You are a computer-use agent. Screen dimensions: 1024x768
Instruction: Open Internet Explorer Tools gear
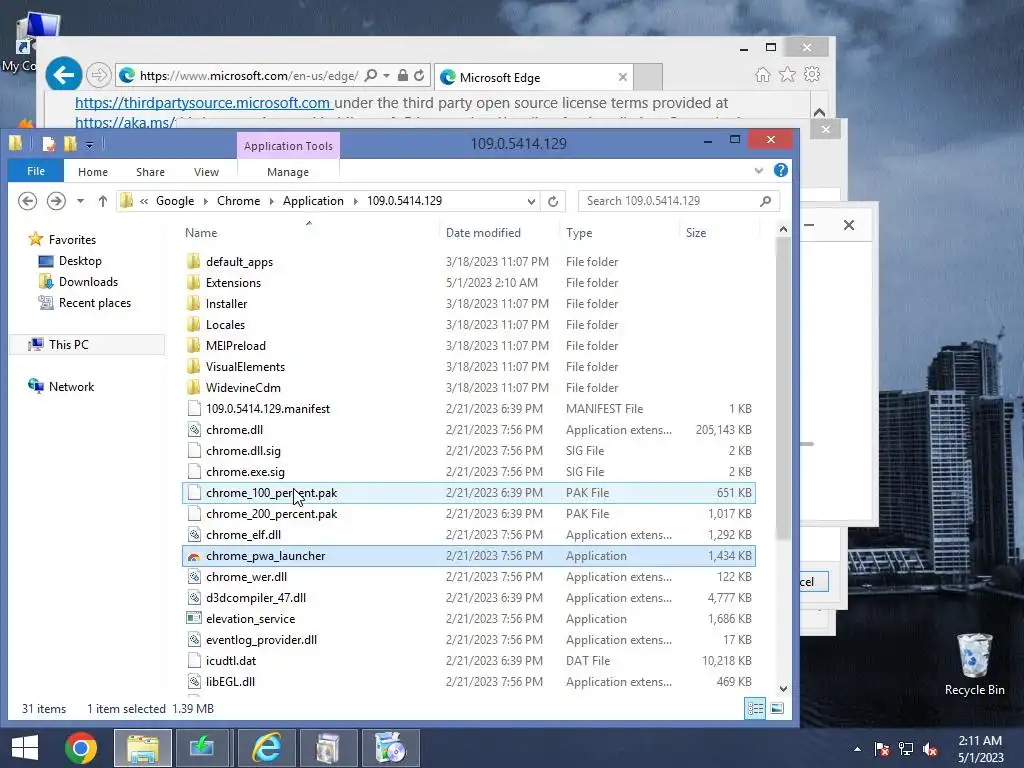pos(812,74)
